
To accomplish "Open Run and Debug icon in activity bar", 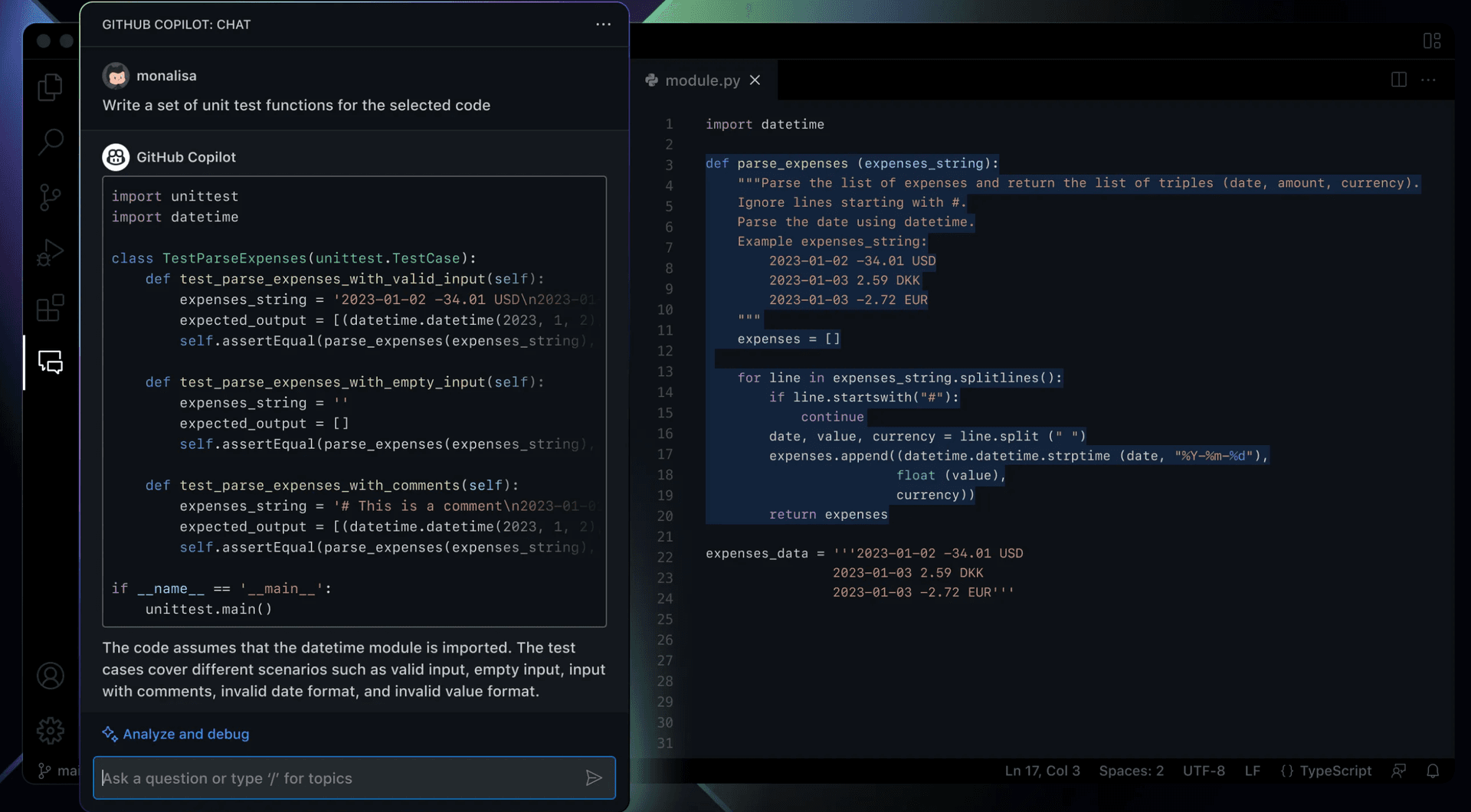I will click(x=51, y=253).
